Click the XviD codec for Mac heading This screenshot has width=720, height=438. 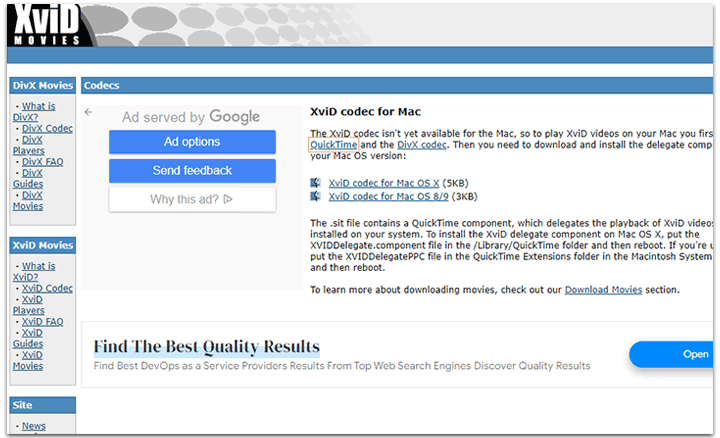coord(366,112)
